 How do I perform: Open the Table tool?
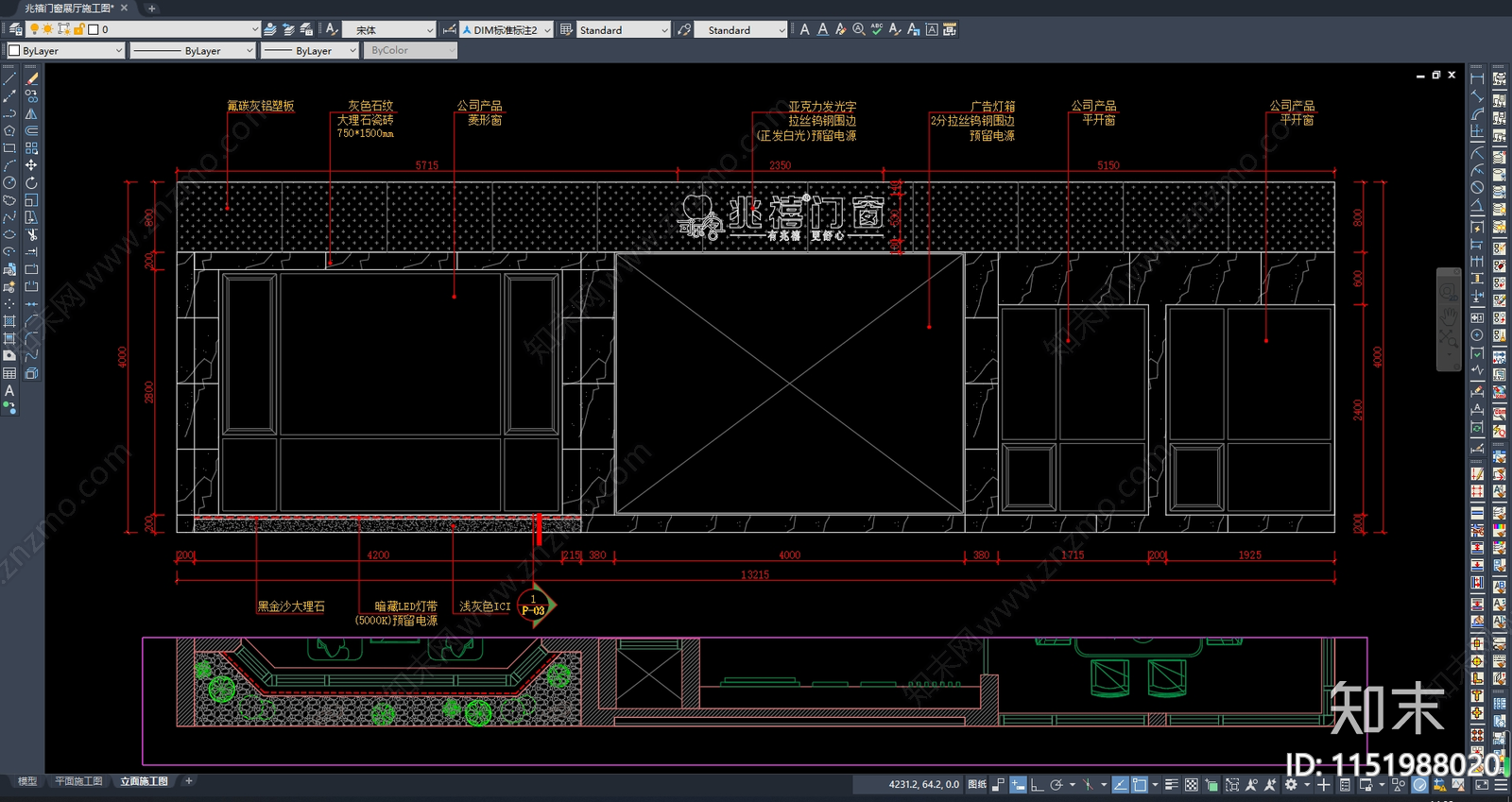coord(9,373)
